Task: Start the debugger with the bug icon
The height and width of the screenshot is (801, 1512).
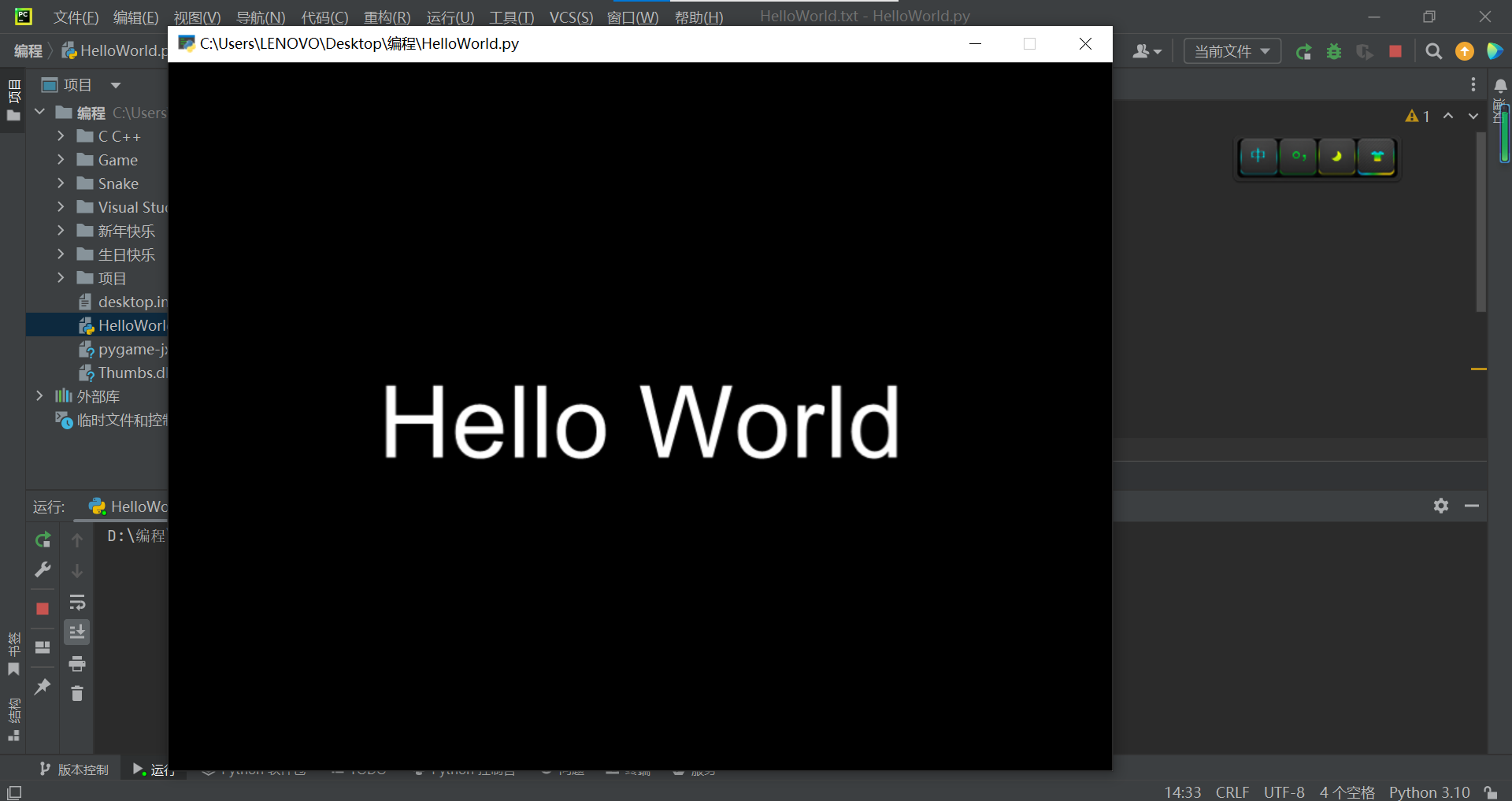Action: coord(1334,51)
